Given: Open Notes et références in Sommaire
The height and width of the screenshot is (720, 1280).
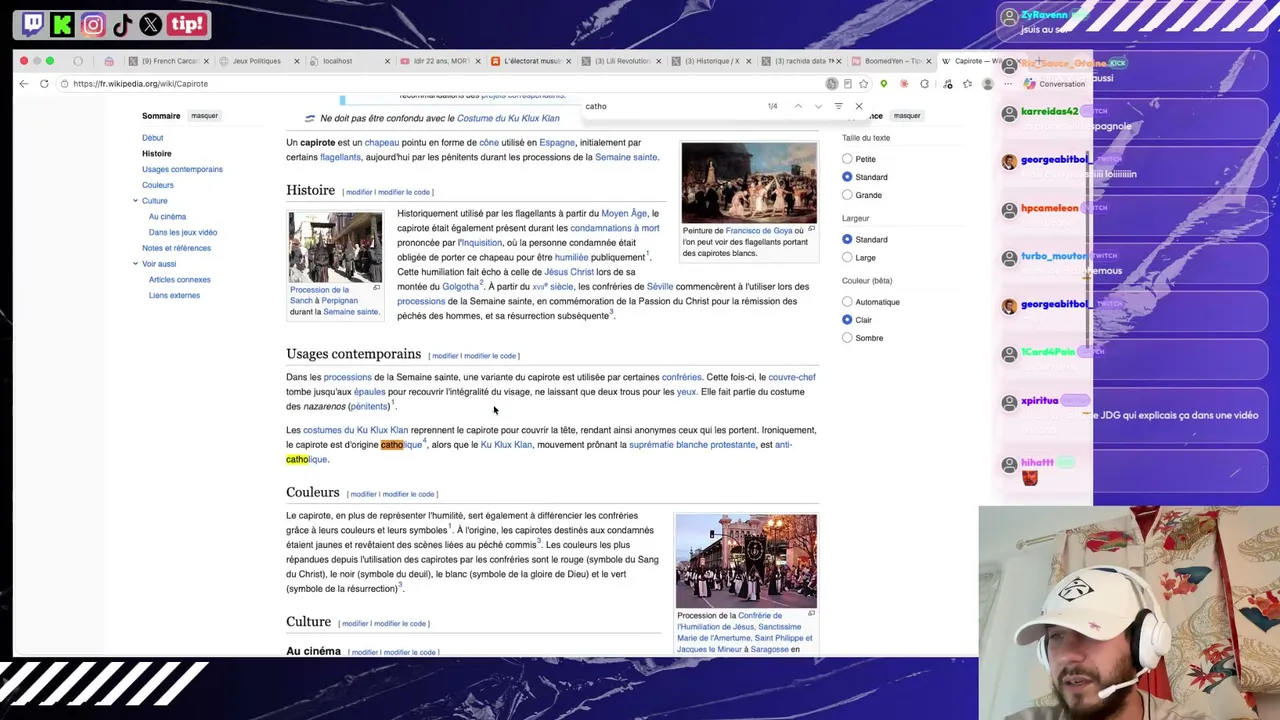Looking at the screenshot, I should click(176, 248).
